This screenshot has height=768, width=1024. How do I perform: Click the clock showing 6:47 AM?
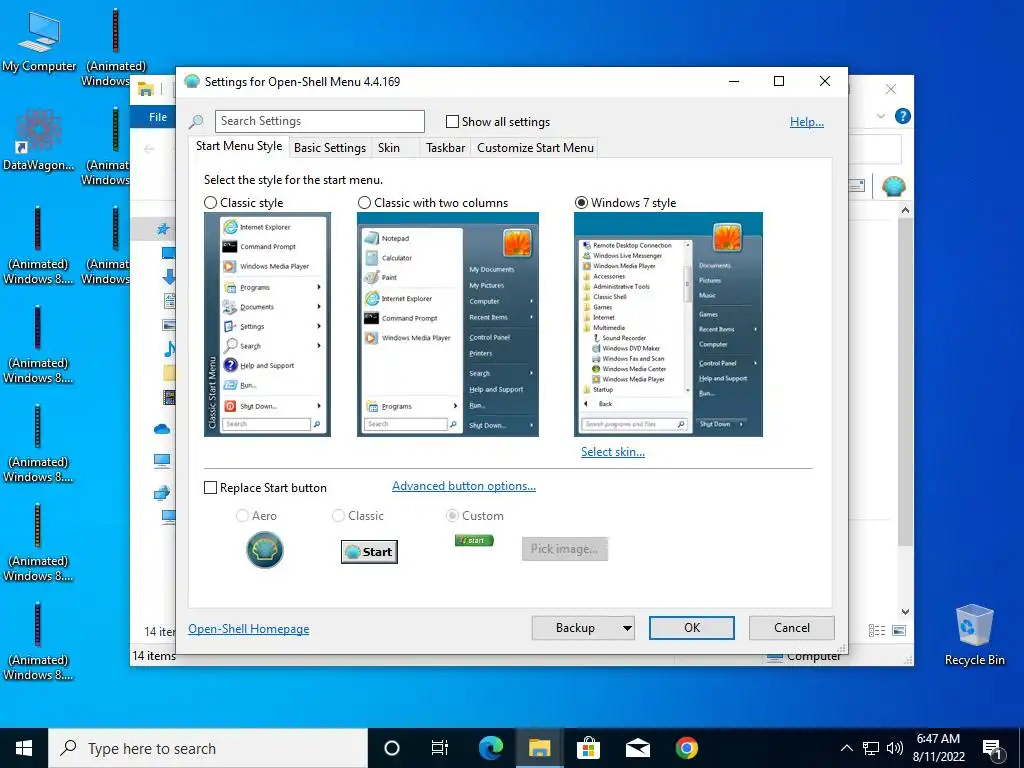[x=938, y=739]
